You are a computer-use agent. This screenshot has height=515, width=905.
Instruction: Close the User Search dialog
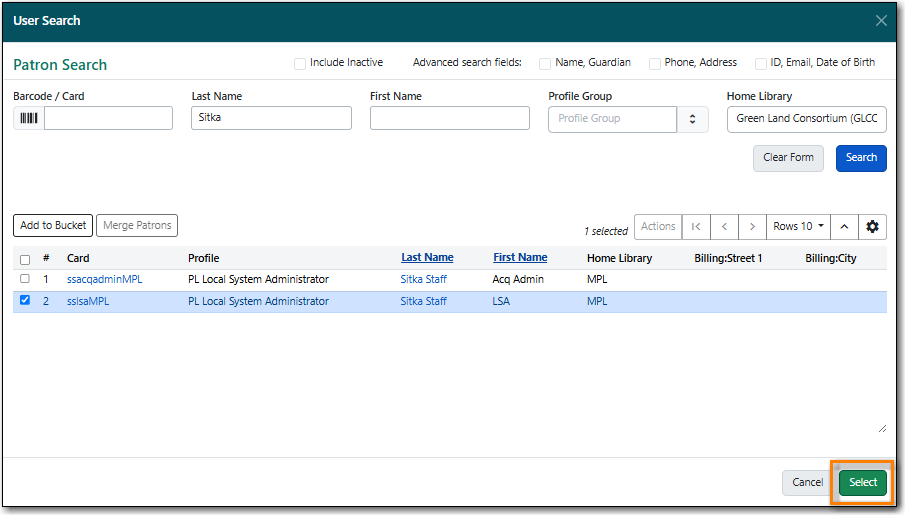[881, 21]
